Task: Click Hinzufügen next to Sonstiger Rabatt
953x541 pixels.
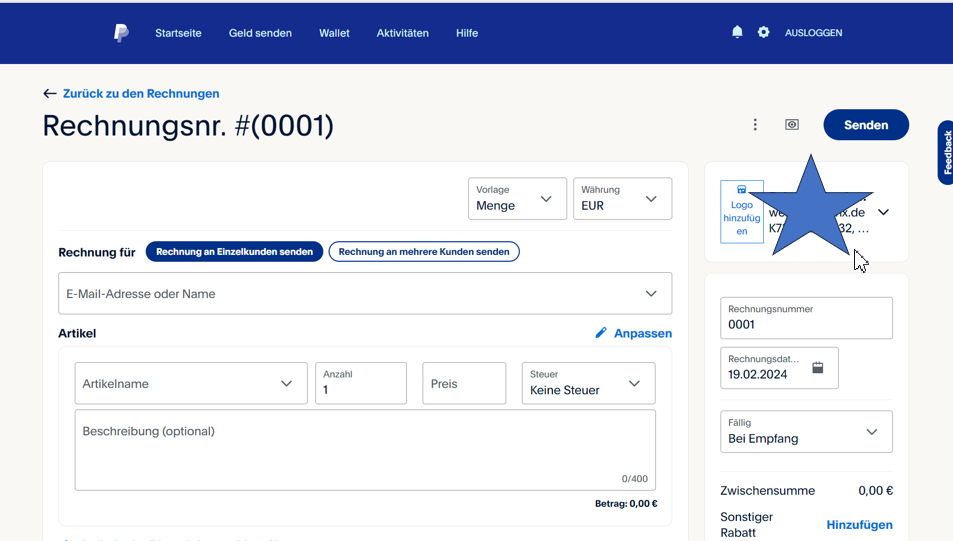Action: [859, 525]
